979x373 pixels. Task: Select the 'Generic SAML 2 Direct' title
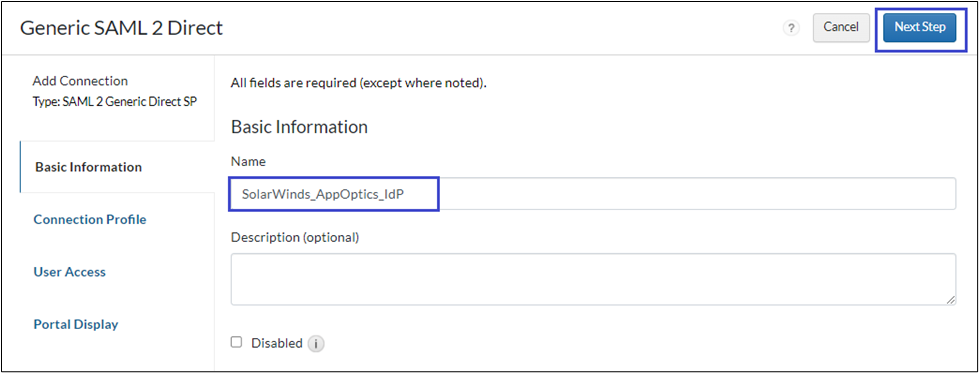coord(121,28)
